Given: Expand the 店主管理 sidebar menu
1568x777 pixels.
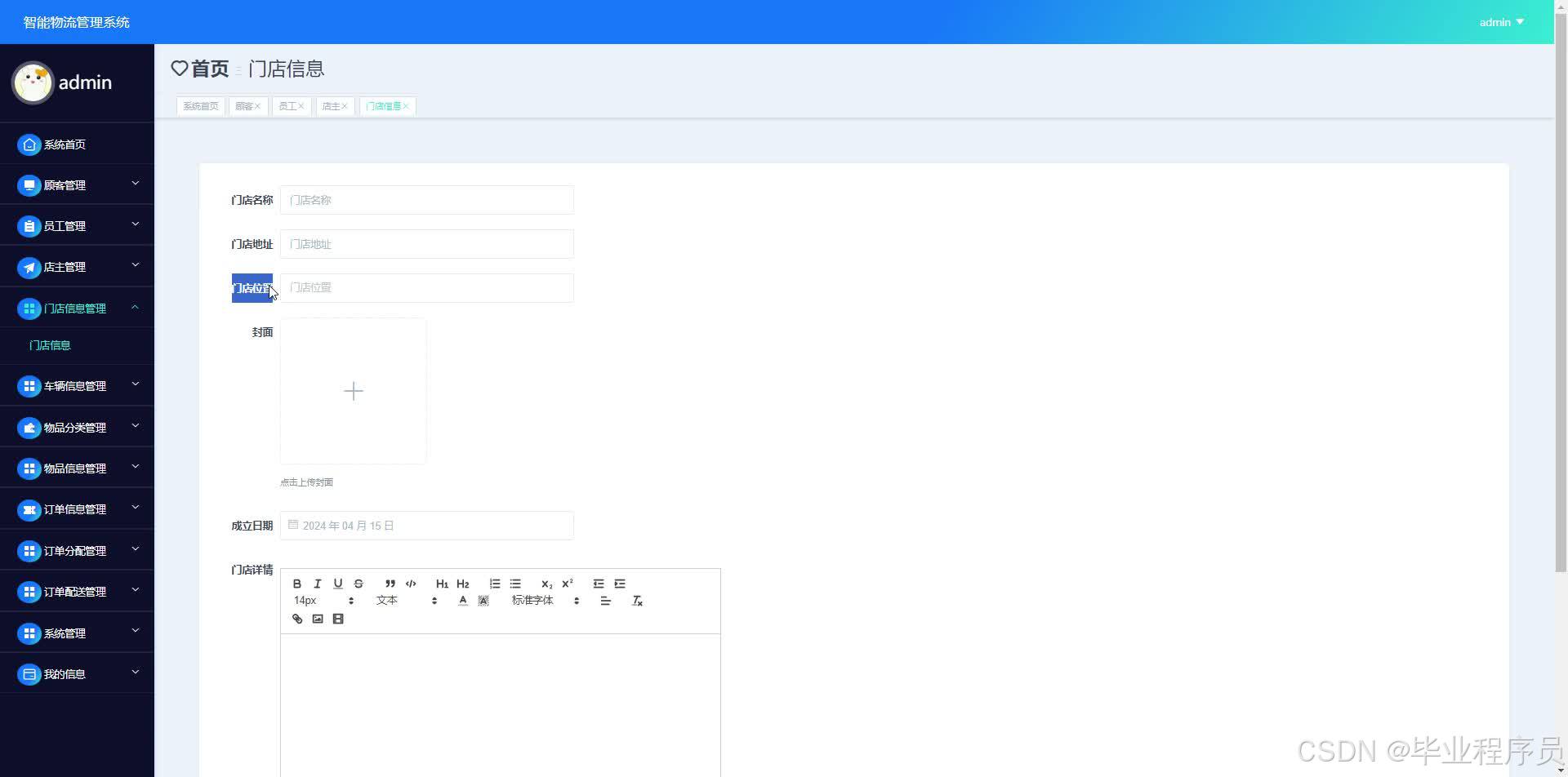Looking at the screenshot, I should 77,266.
